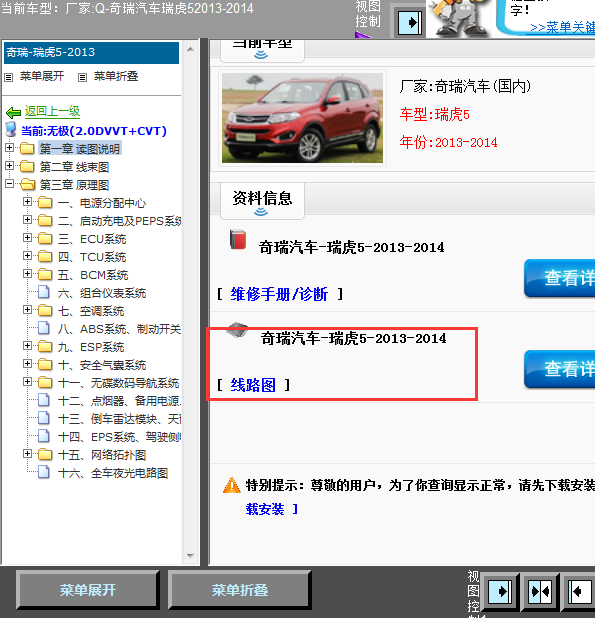This screenshot has width=595, height=618.
Task: Click the tree panel scroll-down arrow
Action: (190, 556)
